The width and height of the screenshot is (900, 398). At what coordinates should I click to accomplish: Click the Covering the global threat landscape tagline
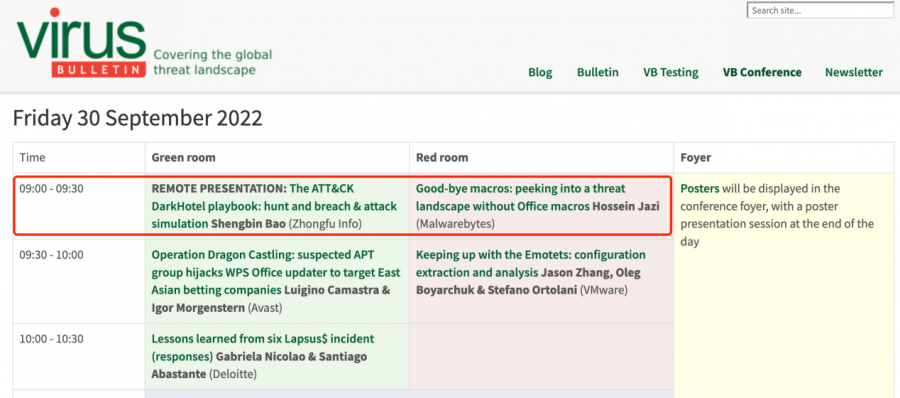coord(212,63)
